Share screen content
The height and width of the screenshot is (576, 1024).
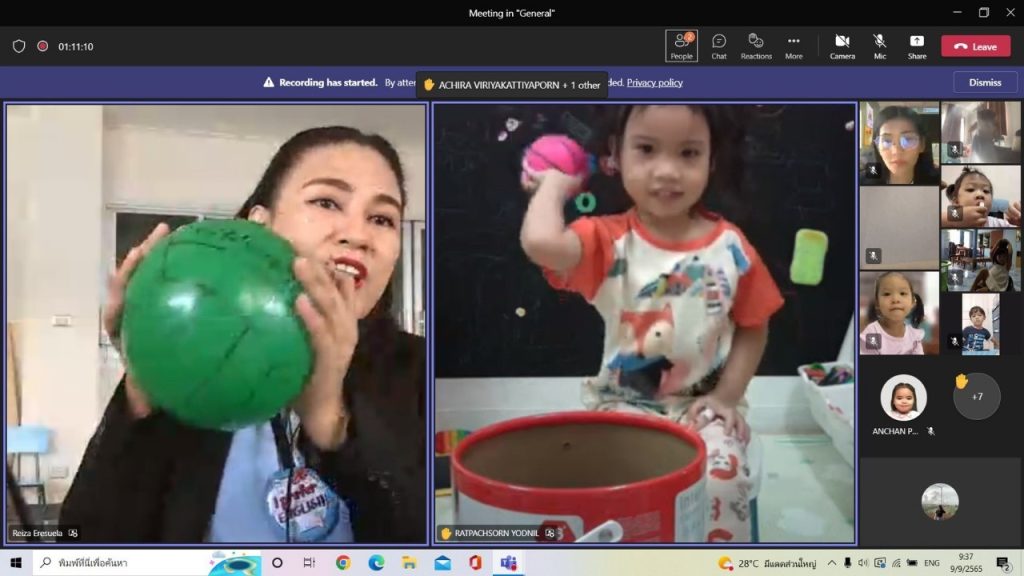coord(917,46)
